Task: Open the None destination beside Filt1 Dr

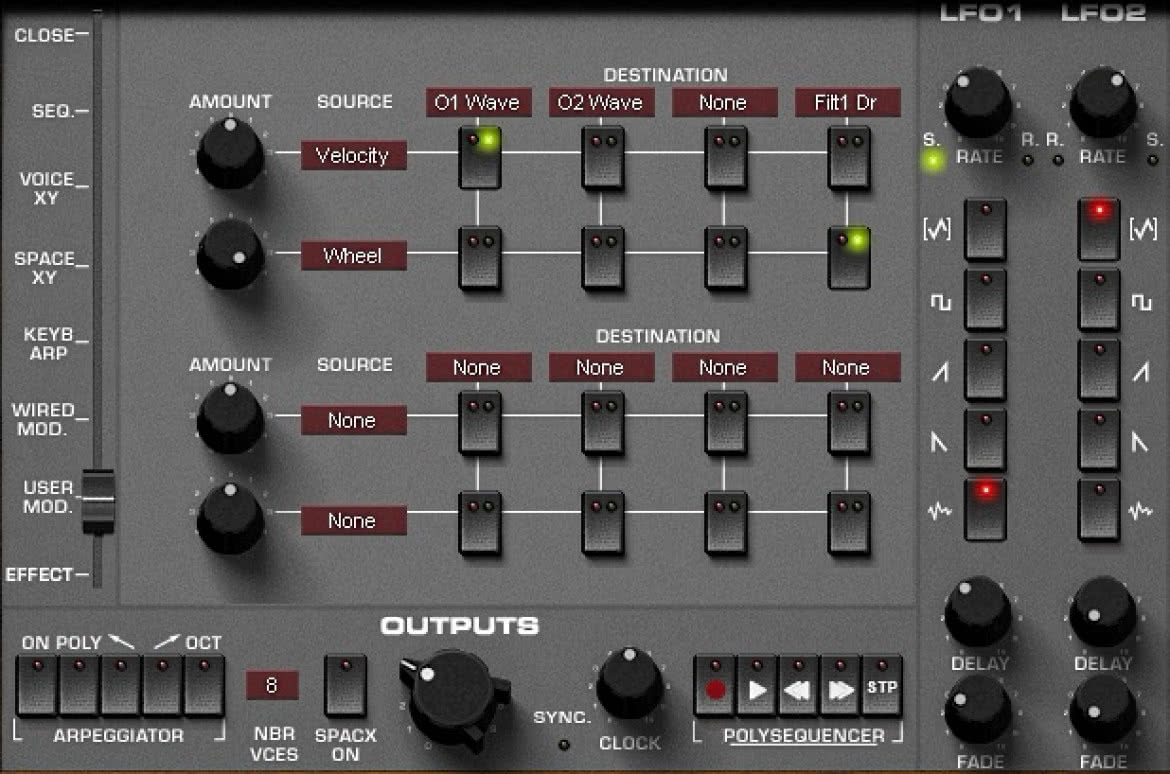Action: point(725,102)
